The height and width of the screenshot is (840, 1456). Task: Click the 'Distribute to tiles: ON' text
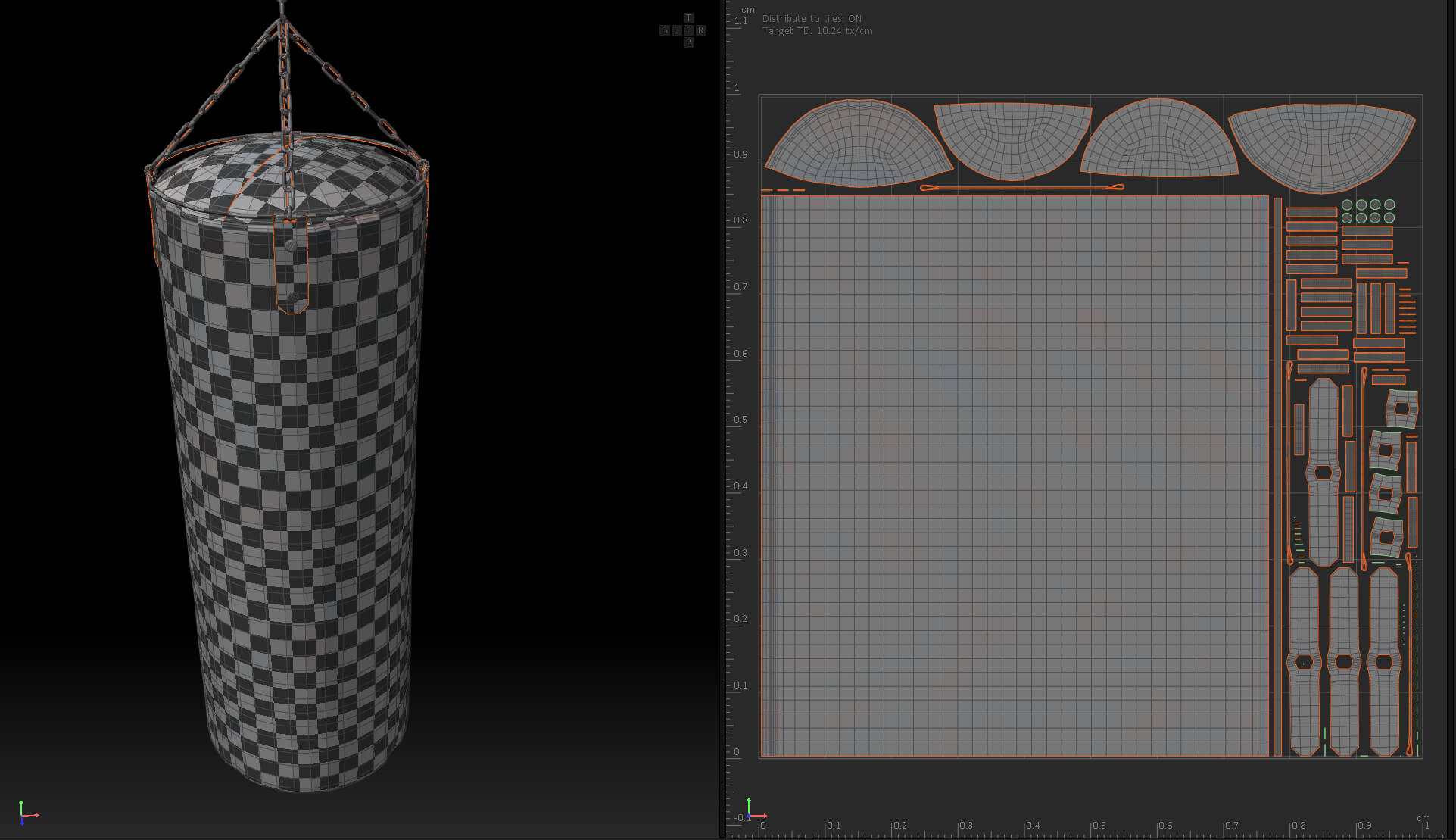click(812, 19)
